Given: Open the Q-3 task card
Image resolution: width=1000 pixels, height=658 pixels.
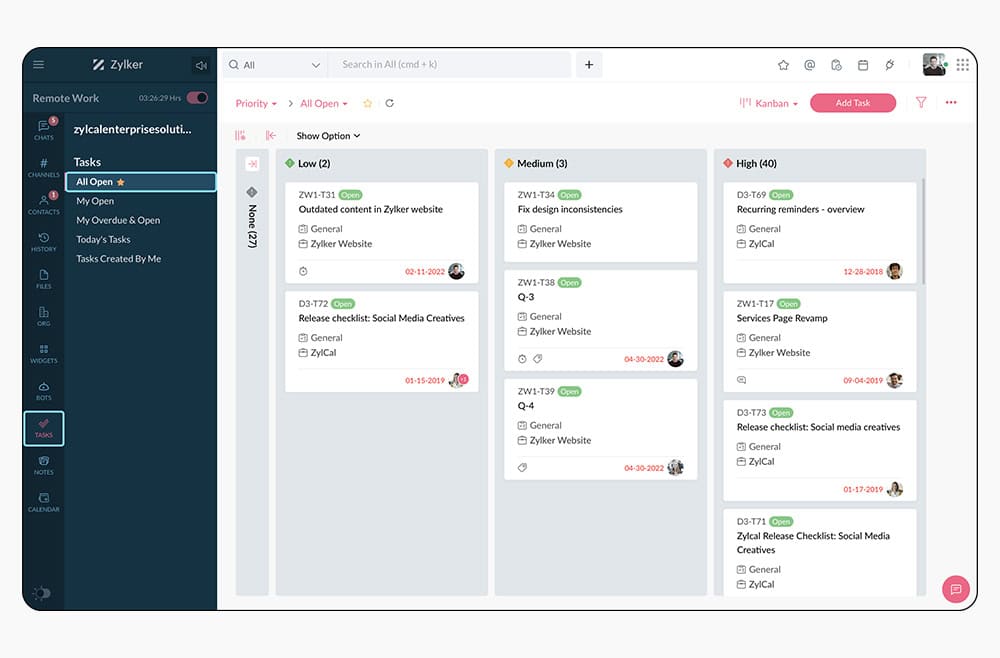Looking at the screenshot, I should pos(600,320).
